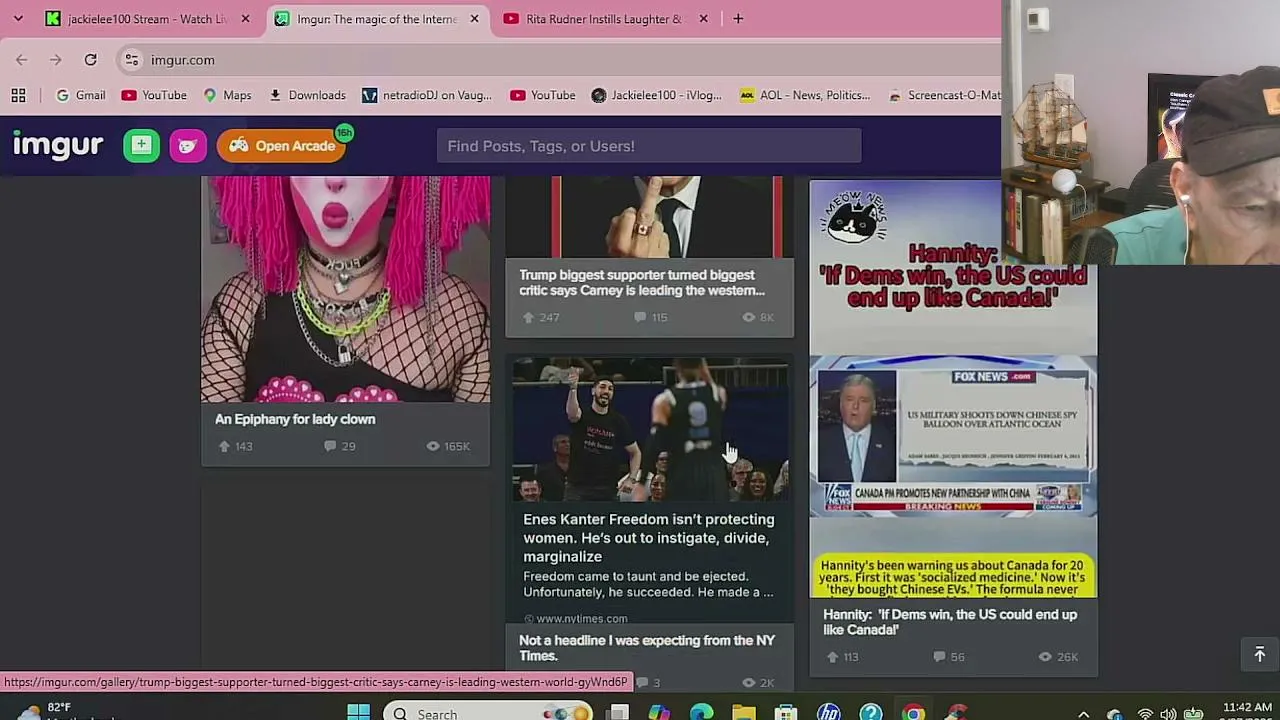Click the imgur logo
1280x720 pixels.
[x=58, y=146]
